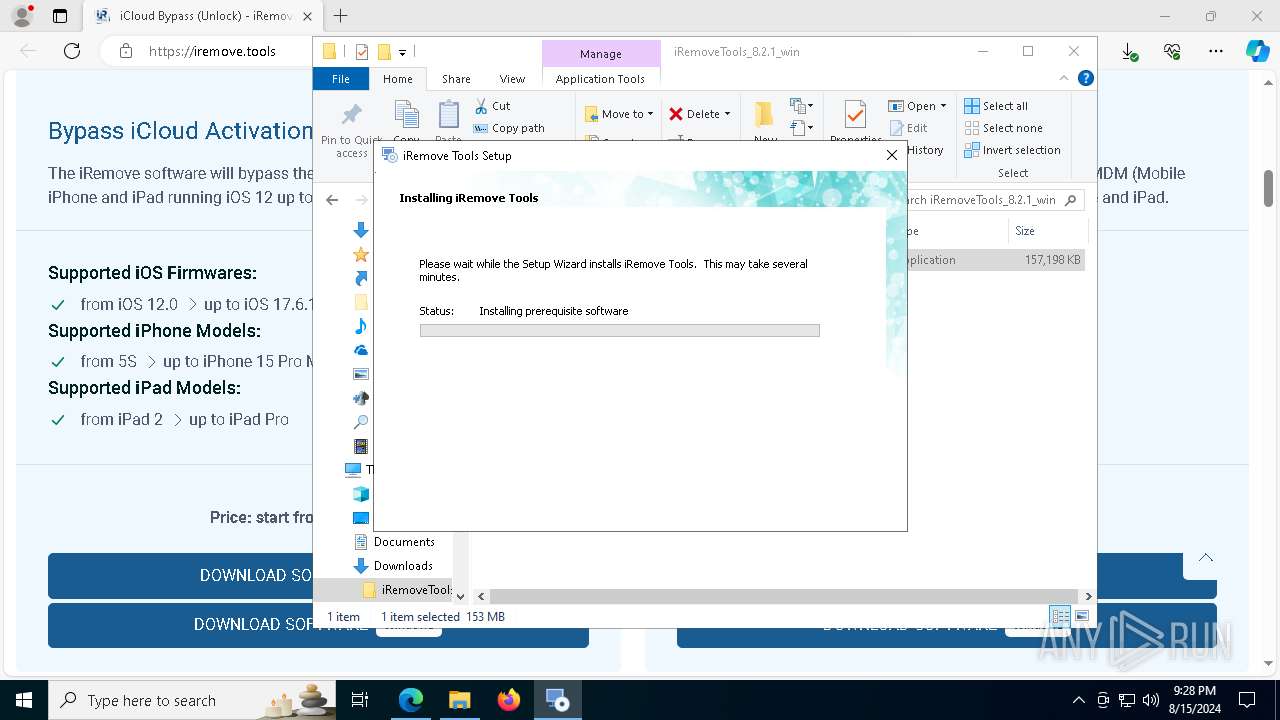
Task: Select the This PC monitor icon in navigation pane
Action: [353, 470]
